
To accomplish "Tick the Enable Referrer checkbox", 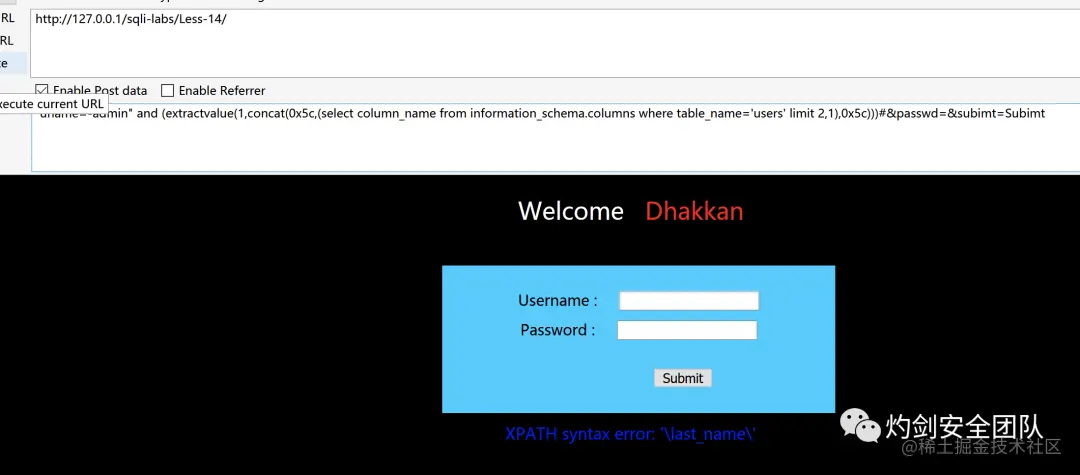I will point(167,90).
